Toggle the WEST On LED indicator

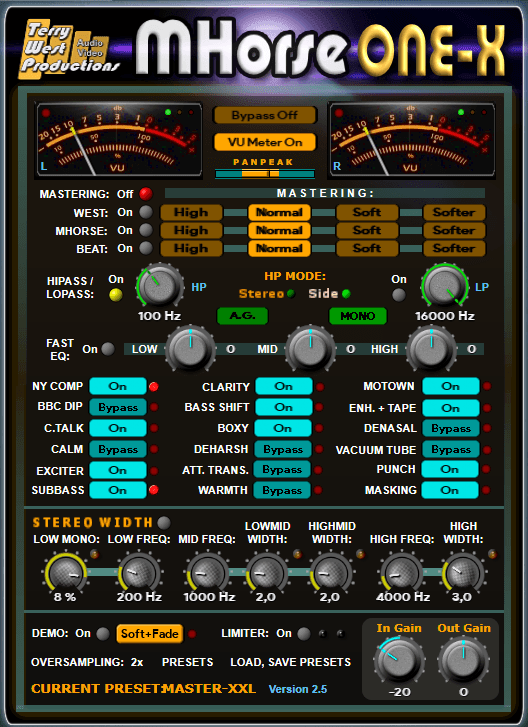(x=146, y=212)
